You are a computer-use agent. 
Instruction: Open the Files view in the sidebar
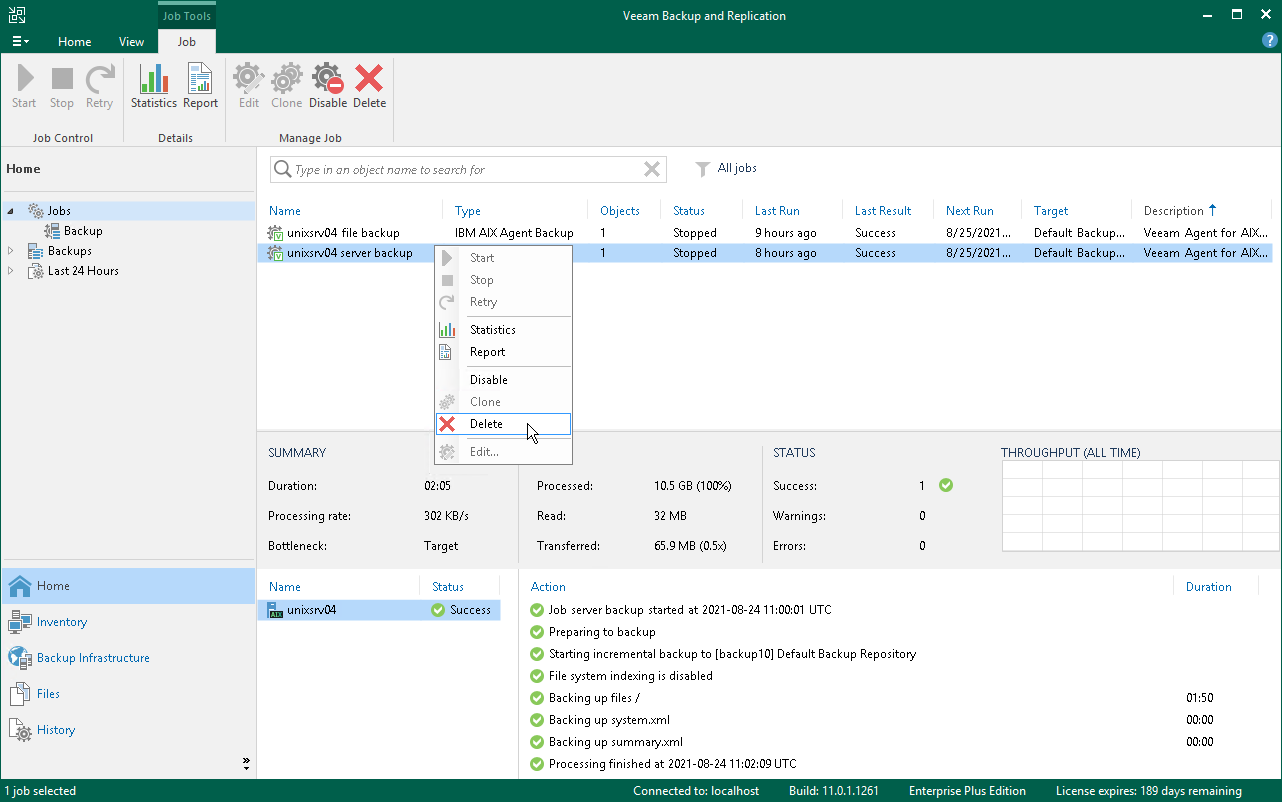coord(48,694)
